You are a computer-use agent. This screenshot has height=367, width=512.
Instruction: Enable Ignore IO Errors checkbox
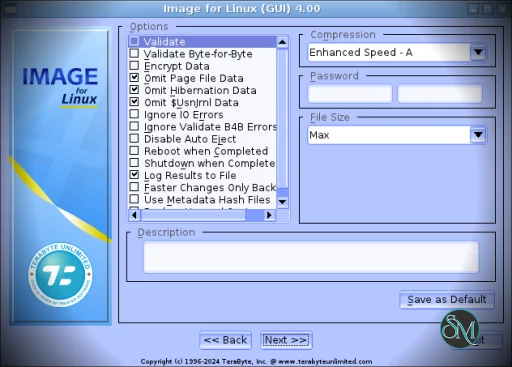tap(134, 114)
